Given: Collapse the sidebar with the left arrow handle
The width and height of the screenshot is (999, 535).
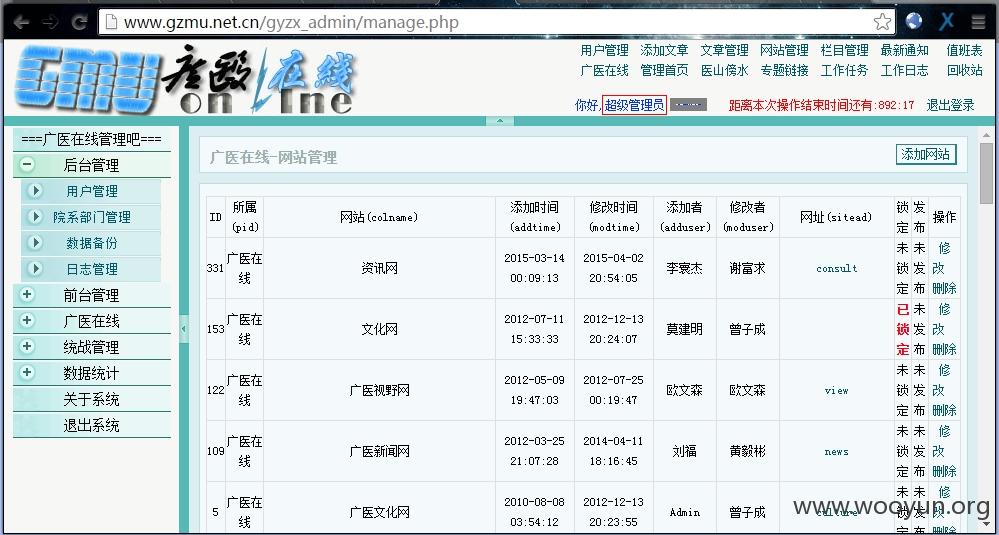Looking at the screenshot, I should 184,329.
